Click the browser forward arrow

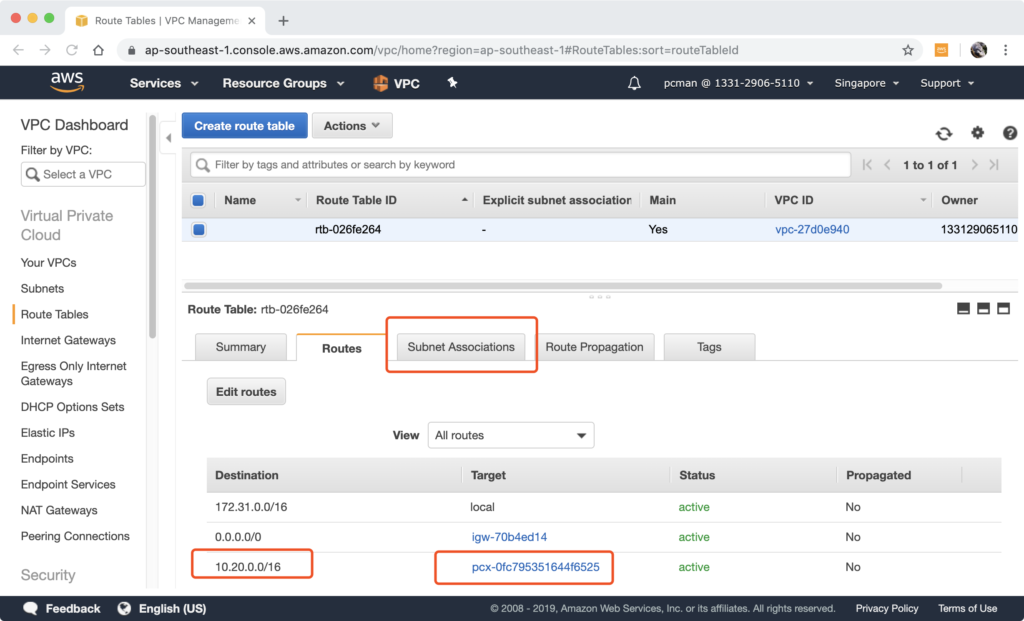(x=44, y=50)
